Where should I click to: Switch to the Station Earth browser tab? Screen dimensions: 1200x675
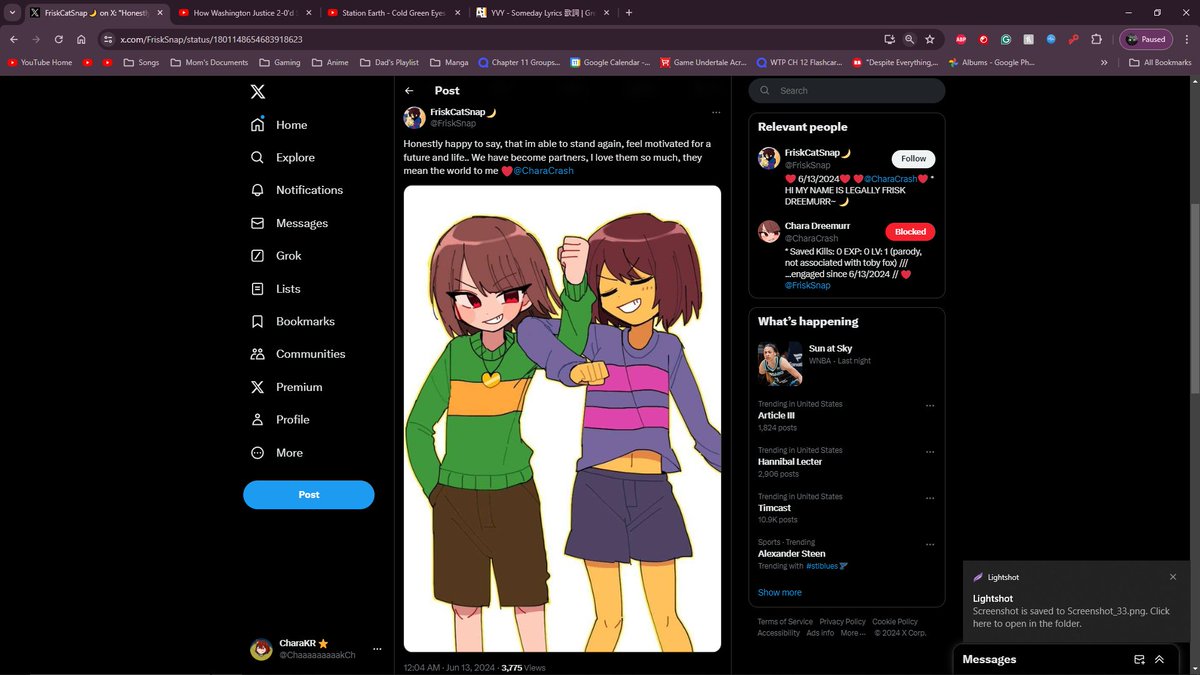392,13
